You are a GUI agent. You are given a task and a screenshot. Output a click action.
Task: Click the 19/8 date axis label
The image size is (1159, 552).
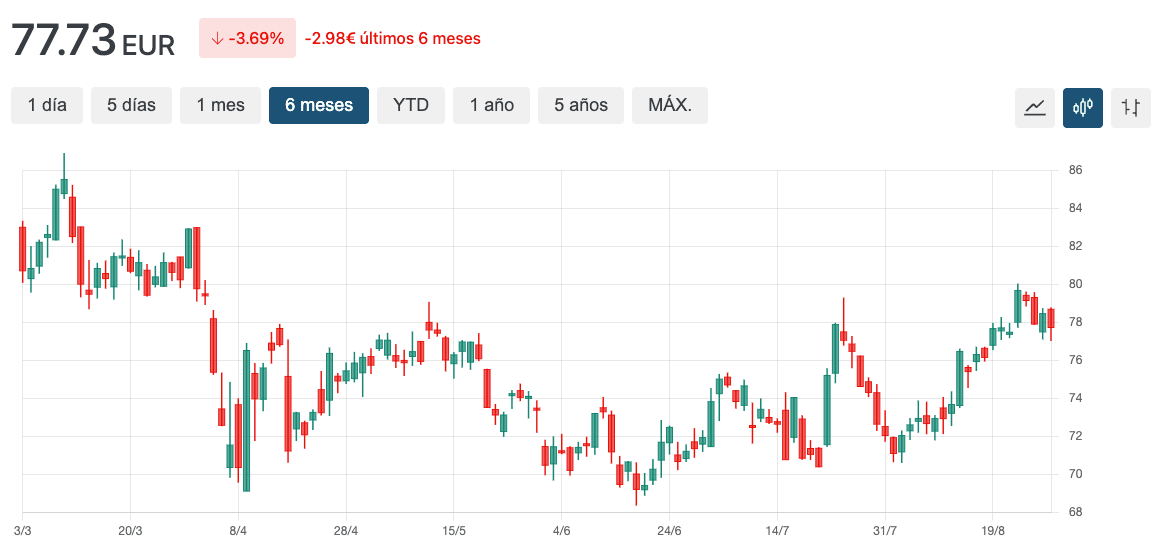coord(993,530)
